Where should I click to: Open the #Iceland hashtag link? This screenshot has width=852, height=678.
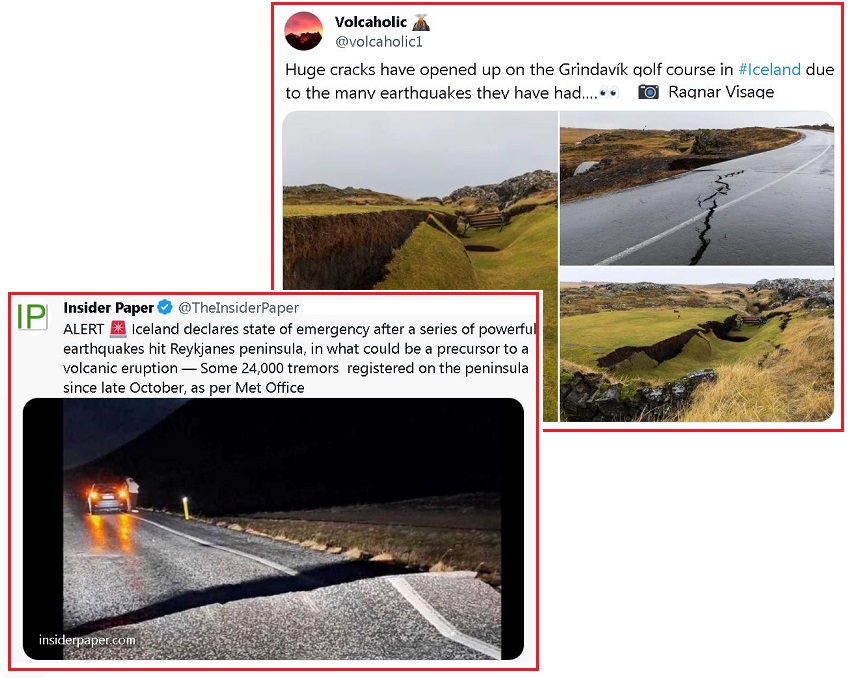769,70
